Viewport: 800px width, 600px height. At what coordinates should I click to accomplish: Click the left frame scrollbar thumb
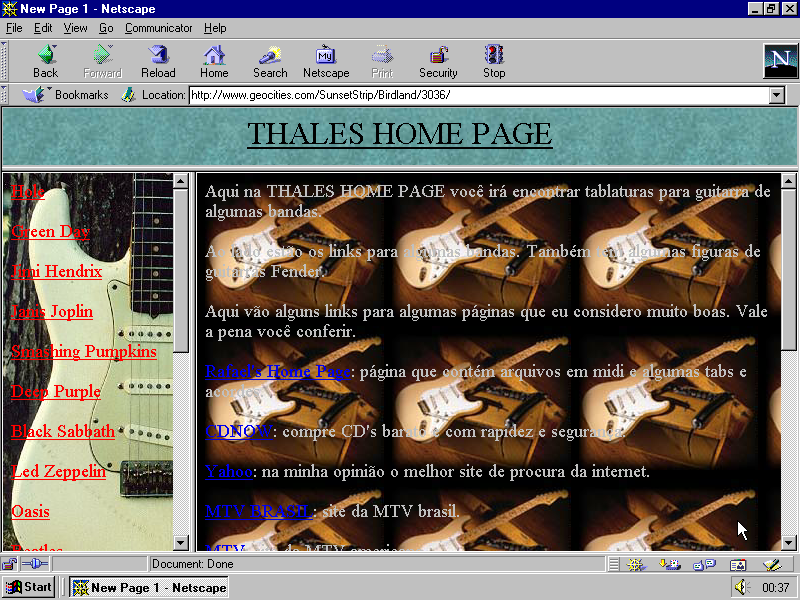181,271
